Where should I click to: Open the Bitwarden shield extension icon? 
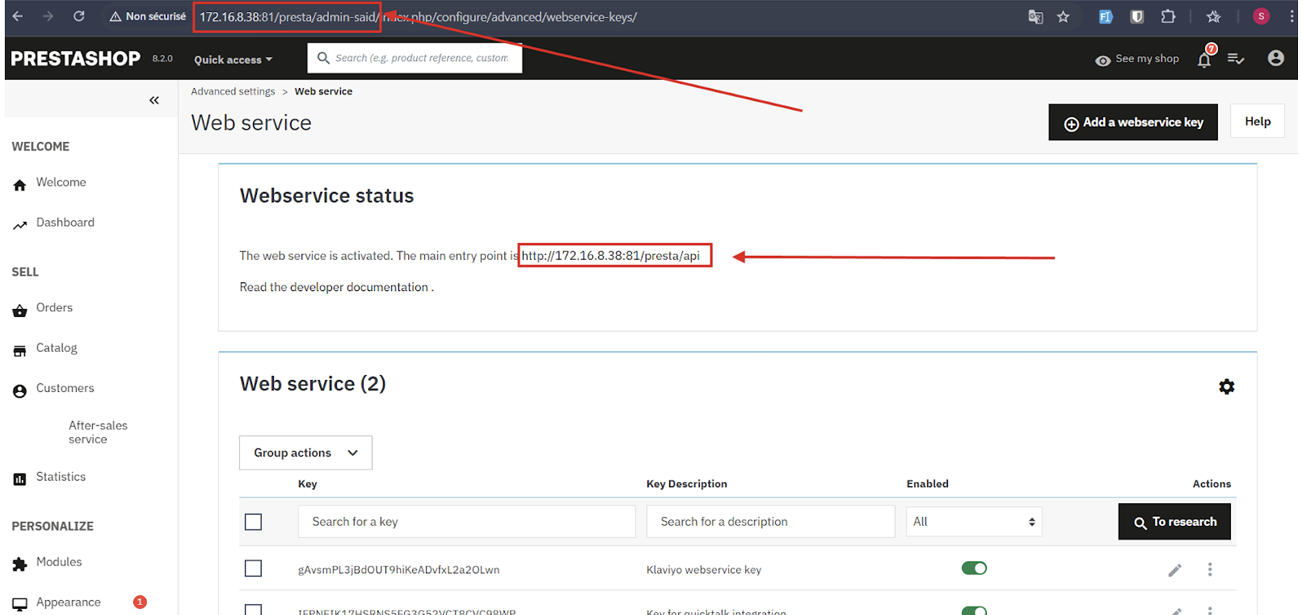click(x=1137, y=17)
